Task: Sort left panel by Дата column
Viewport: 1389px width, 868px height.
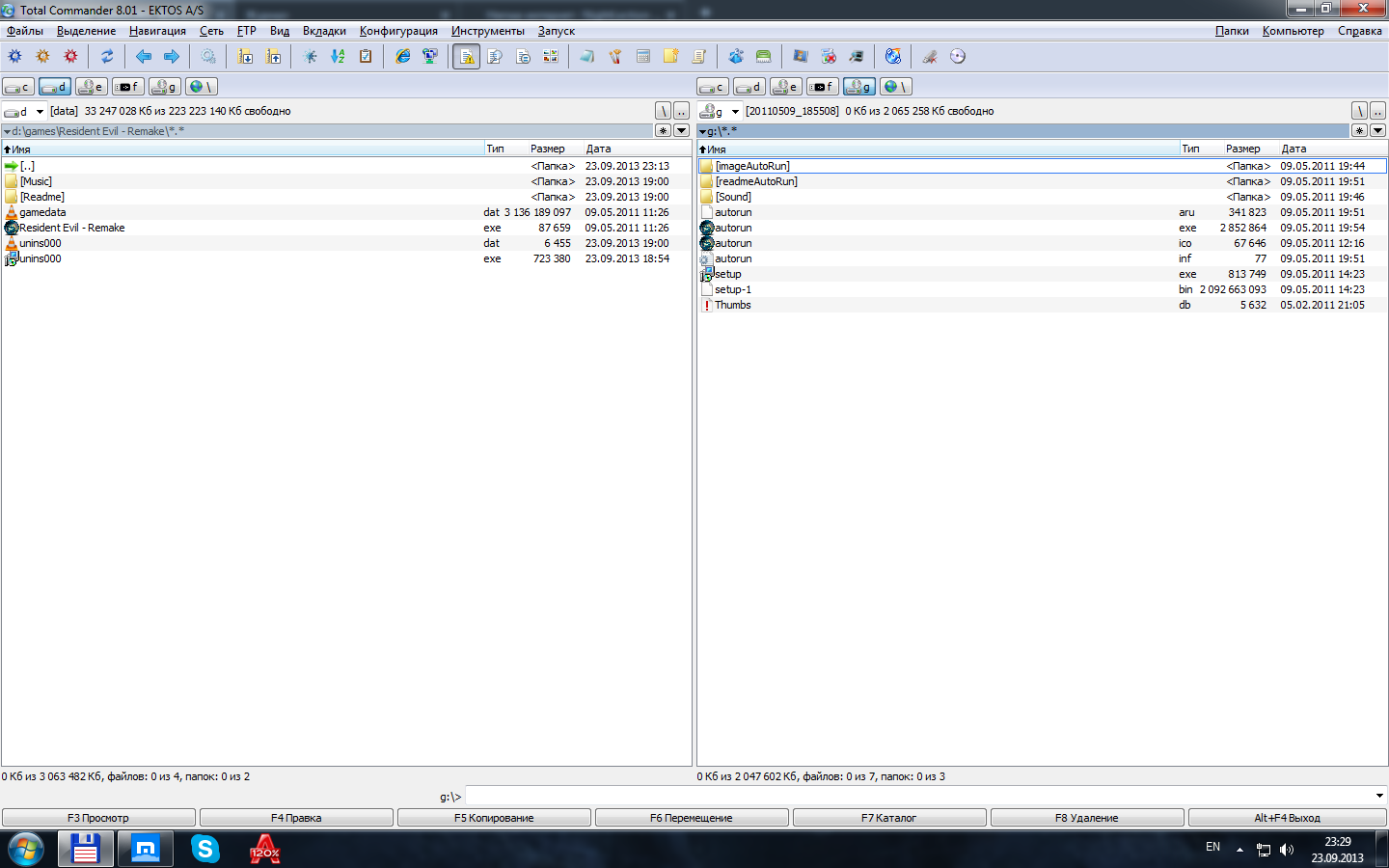Action: (638, 149)
